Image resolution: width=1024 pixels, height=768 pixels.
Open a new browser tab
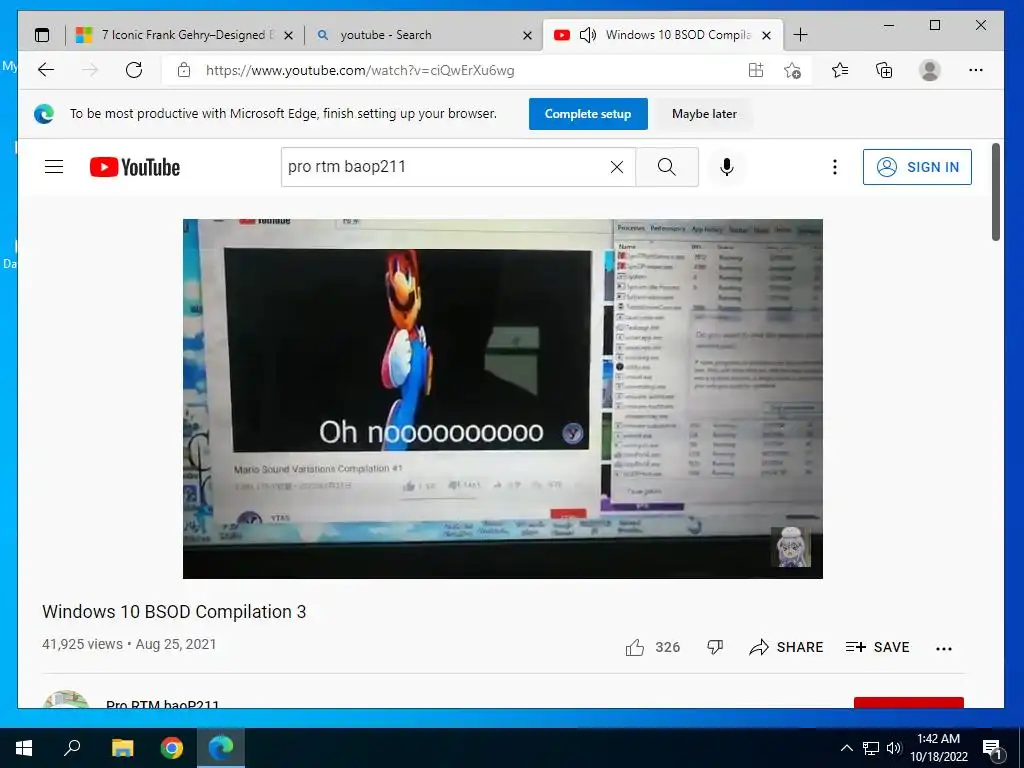click(800, 35)
